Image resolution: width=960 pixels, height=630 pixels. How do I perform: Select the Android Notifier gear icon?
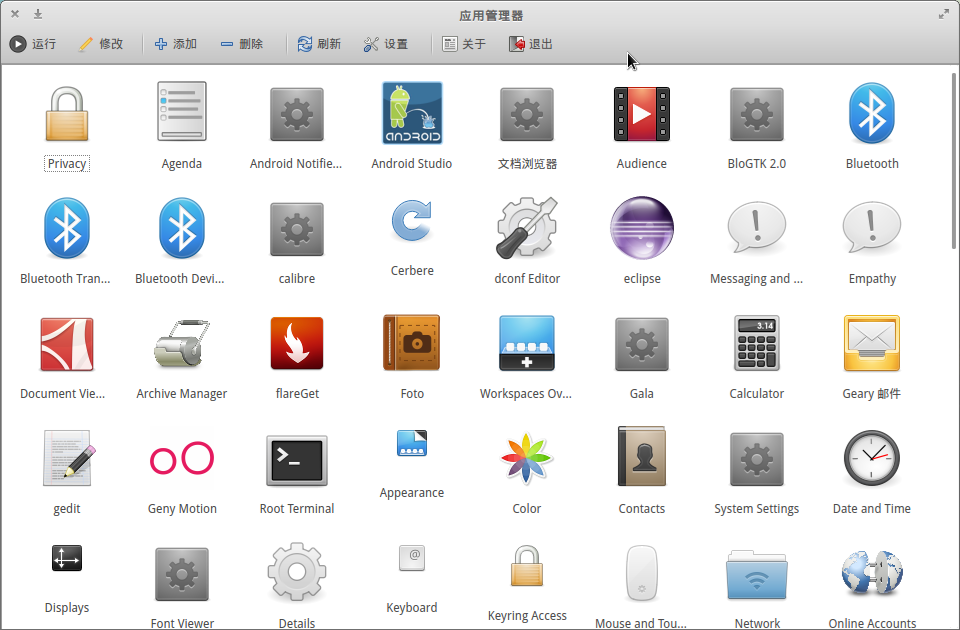[297, 114]
